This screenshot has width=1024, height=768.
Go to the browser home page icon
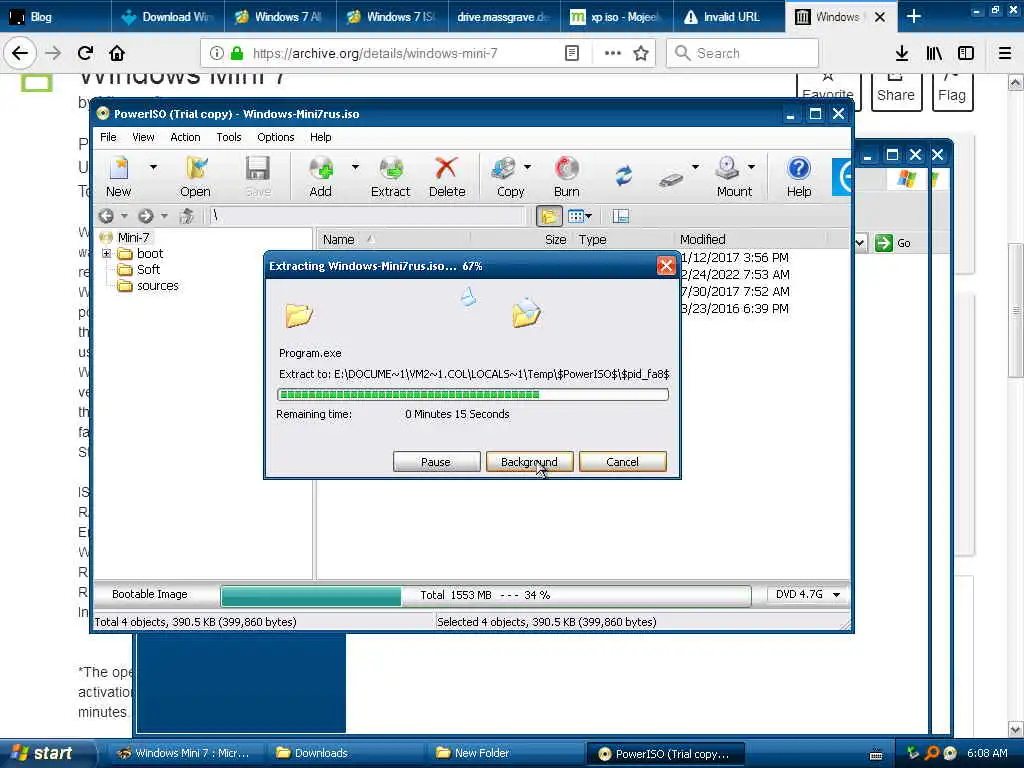coord(117,53)
